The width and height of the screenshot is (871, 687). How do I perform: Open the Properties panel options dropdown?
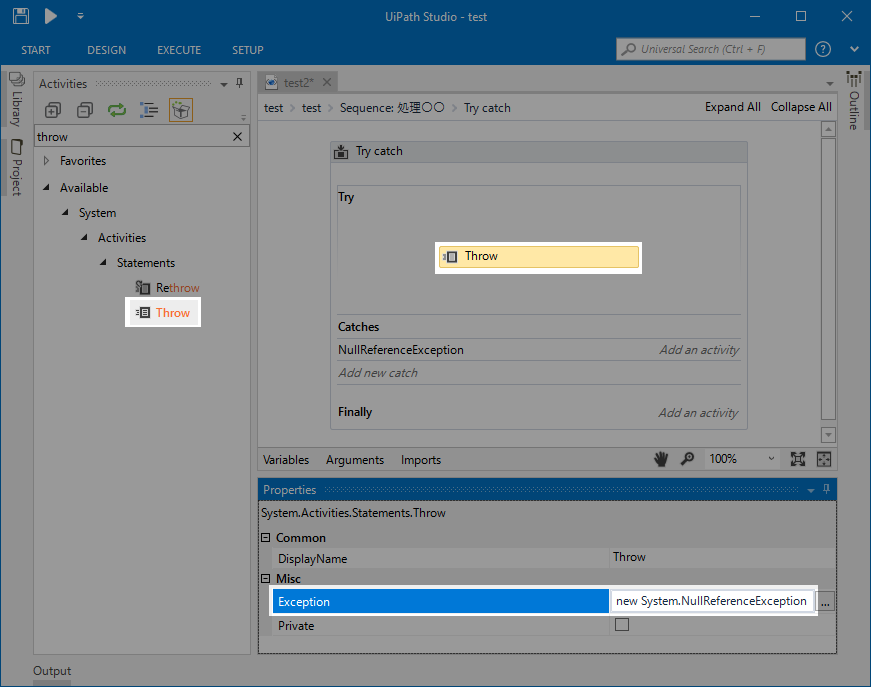[811, 490]
